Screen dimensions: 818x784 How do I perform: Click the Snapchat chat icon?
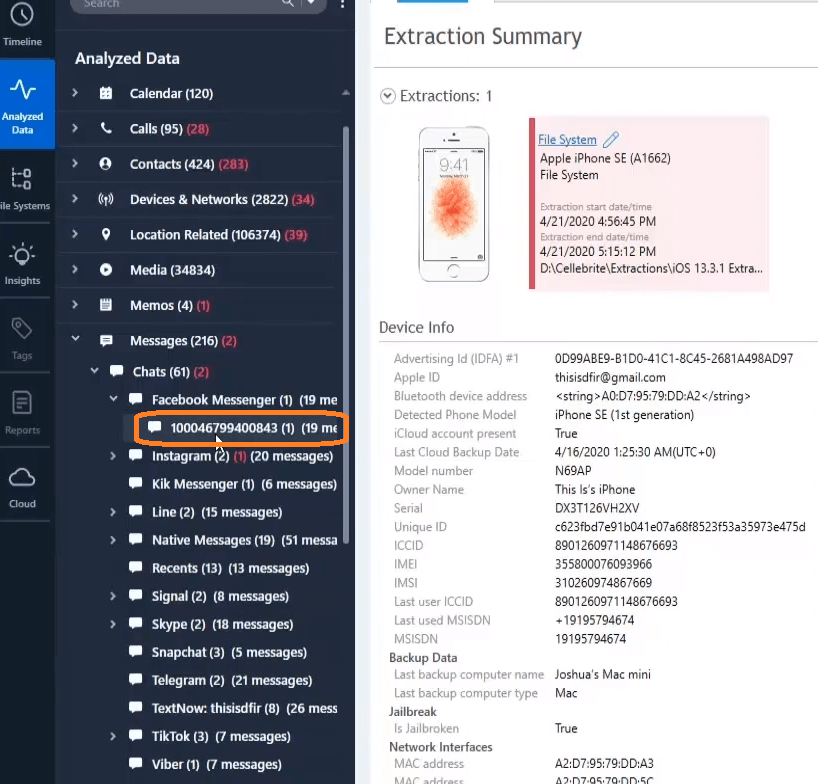[136, 652]
